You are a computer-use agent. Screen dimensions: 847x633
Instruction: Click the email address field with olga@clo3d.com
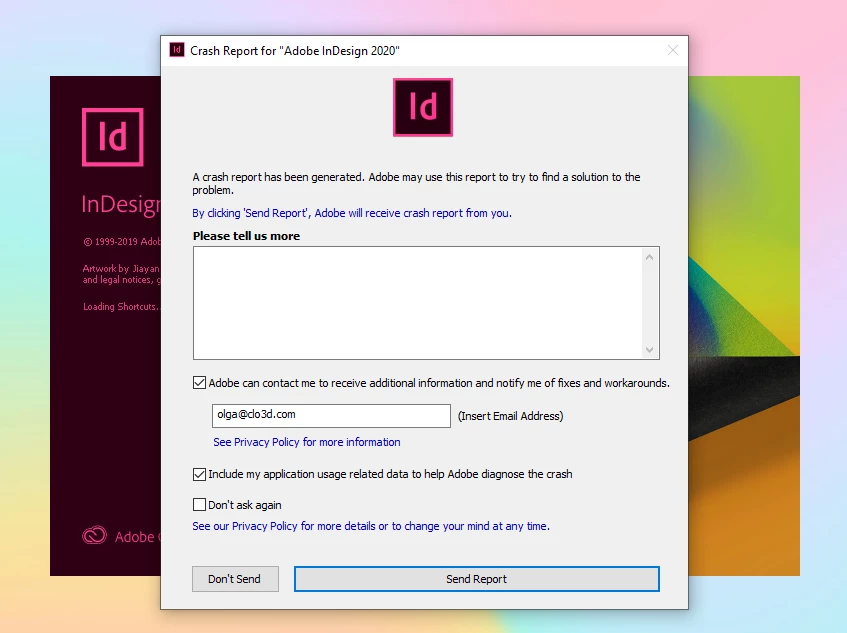click(x=331, y=415)
